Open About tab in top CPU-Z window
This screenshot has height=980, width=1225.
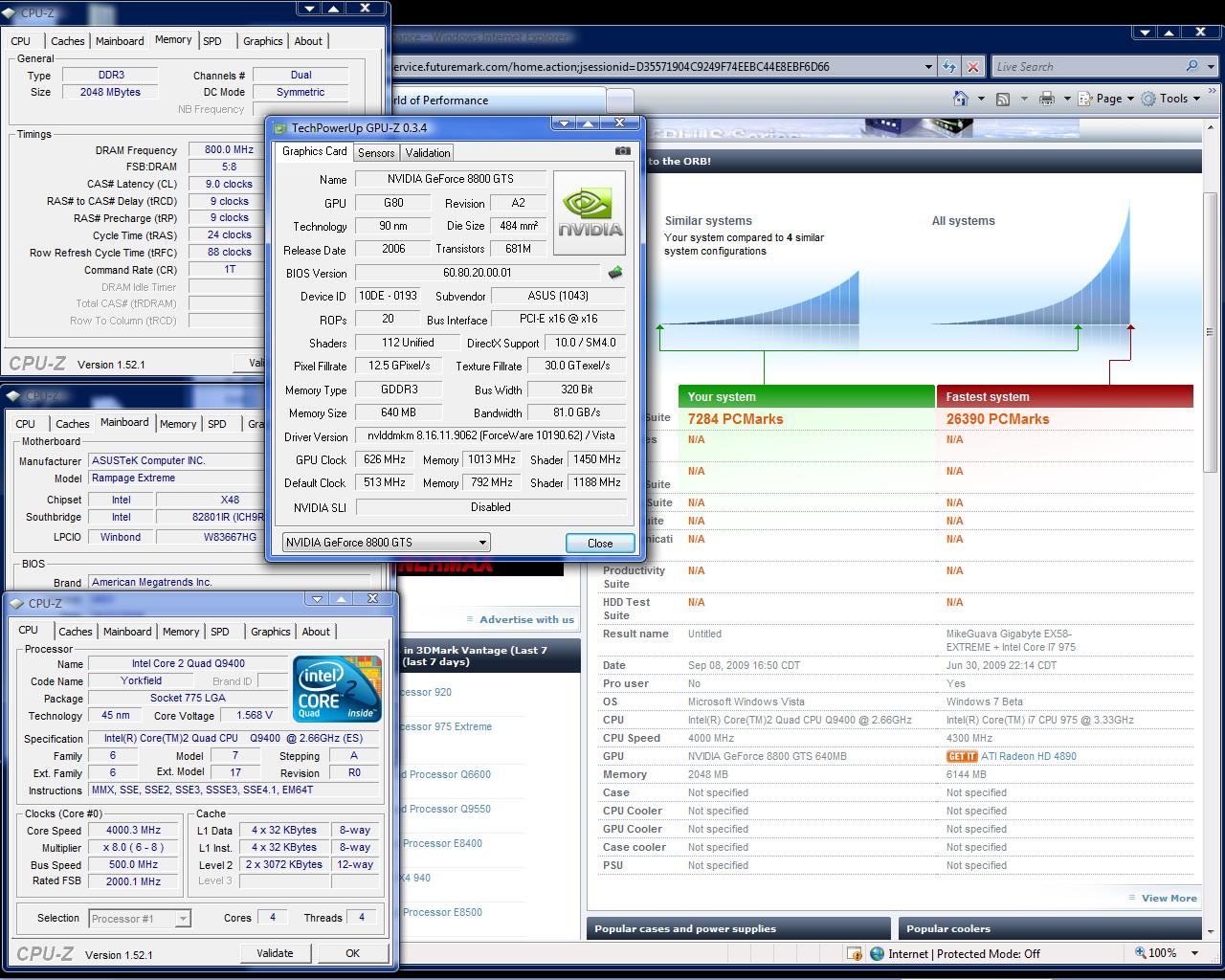pos(308,41)
